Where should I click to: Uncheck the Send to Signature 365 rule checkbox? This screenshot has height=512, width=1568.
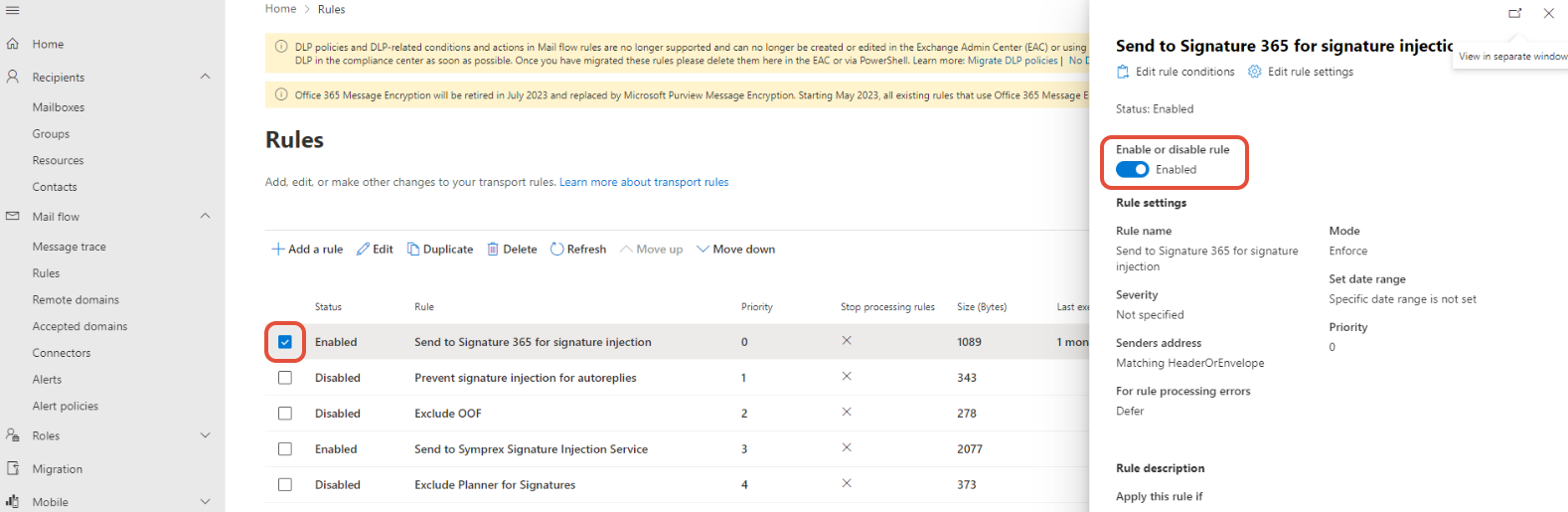285,342
